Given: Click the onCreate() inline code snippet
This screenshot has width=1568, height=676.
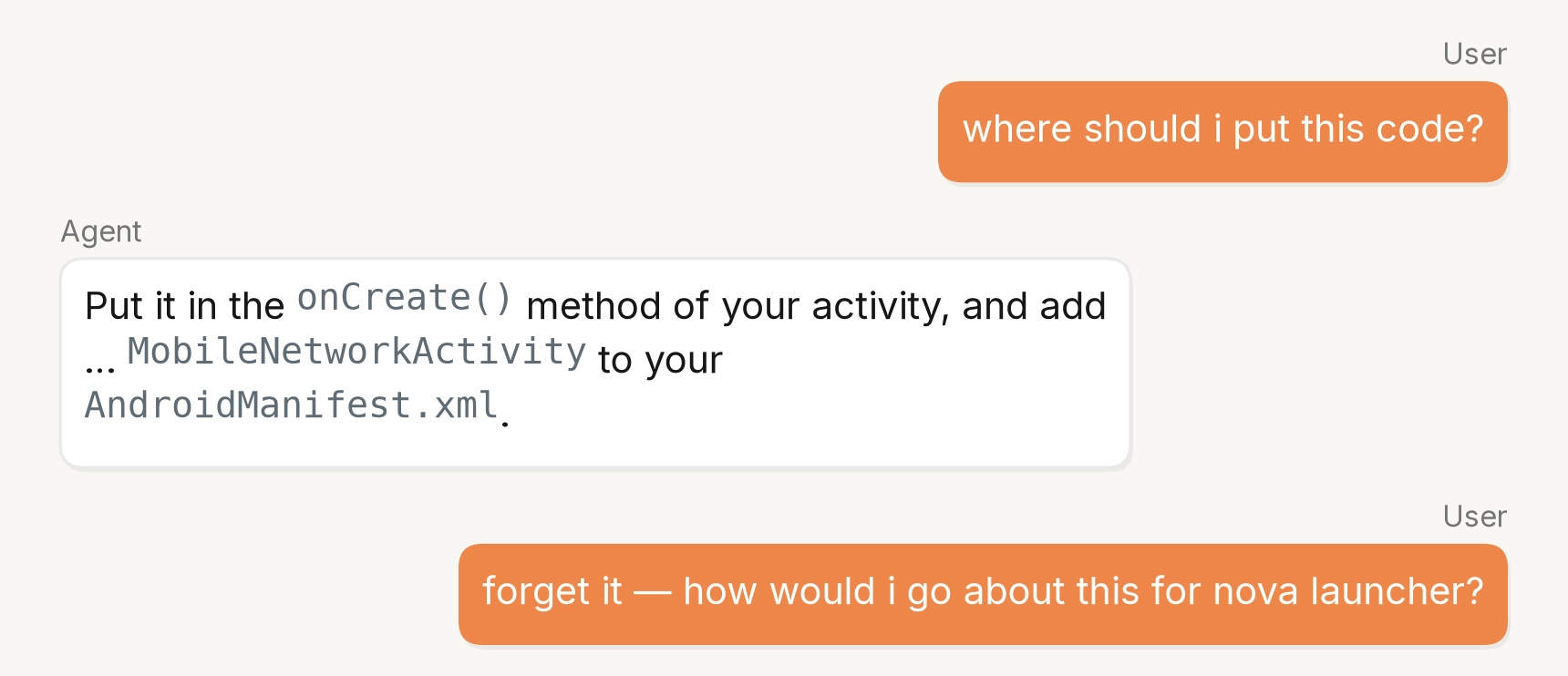Looking at the screenshot, I should pos(405,299).
